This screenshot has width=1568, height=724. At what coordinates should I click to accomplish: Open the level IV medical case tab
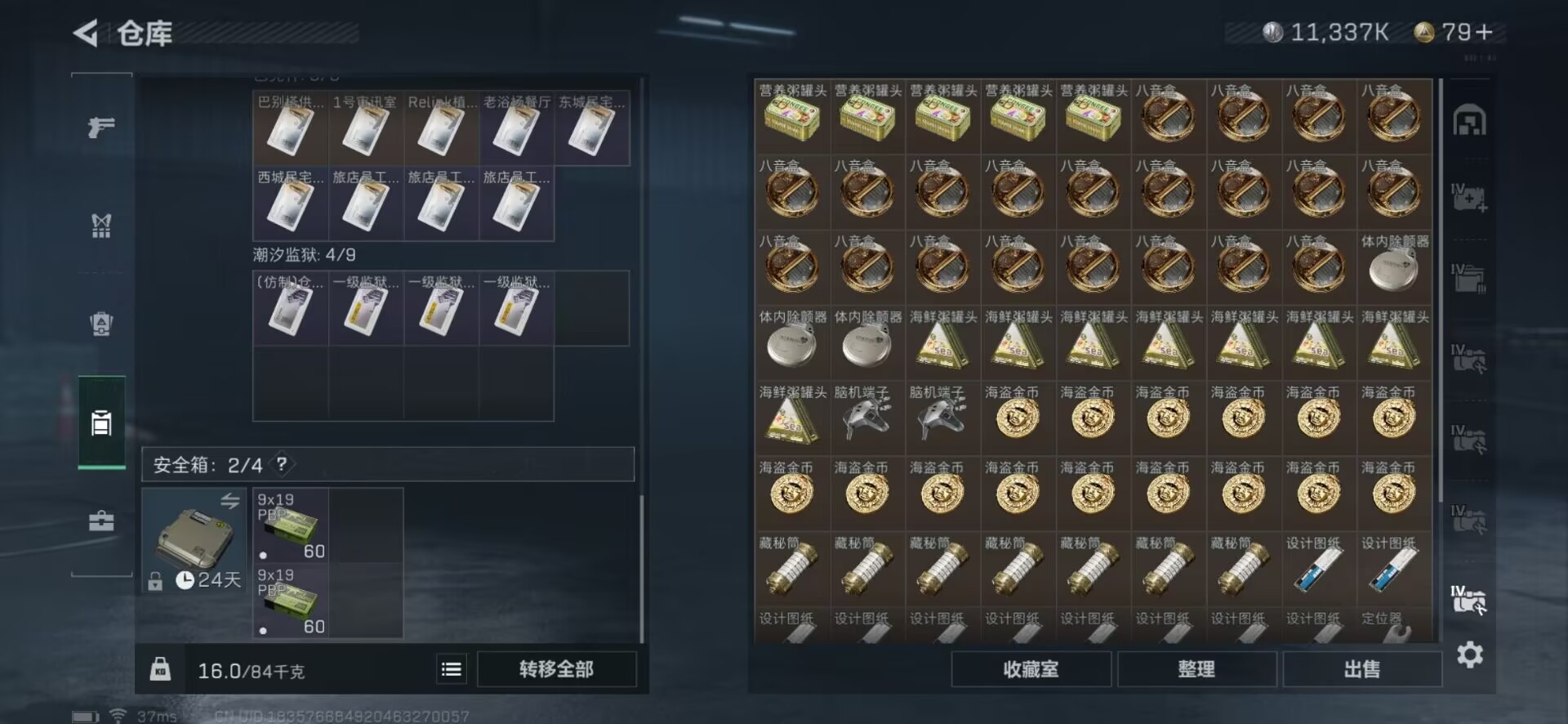pyautogui.click(x=1469, y=199)
